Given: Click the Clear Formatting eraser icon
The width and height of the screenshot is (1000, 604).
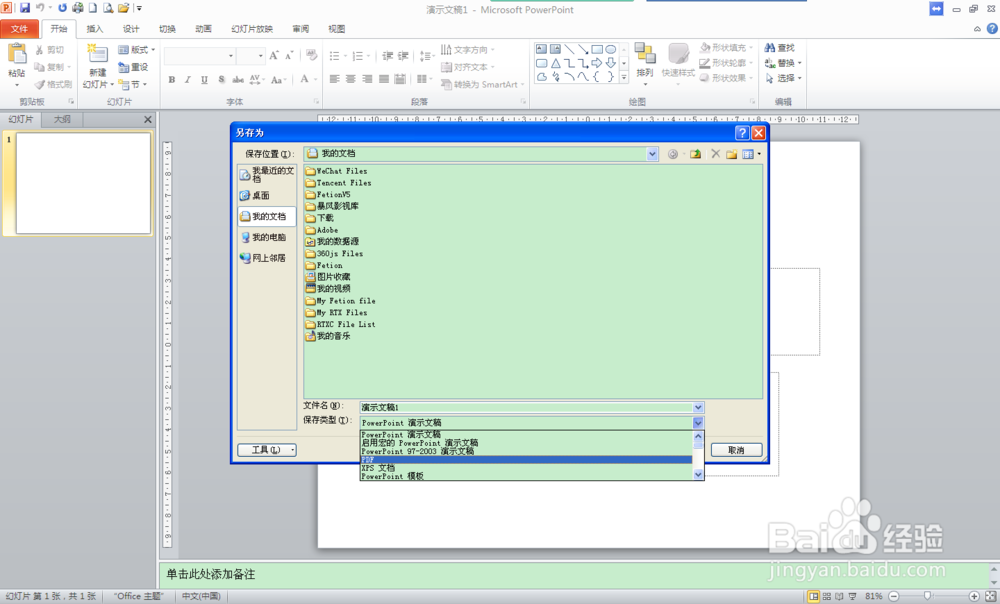Looking at the screenshot, I should 311,55.
